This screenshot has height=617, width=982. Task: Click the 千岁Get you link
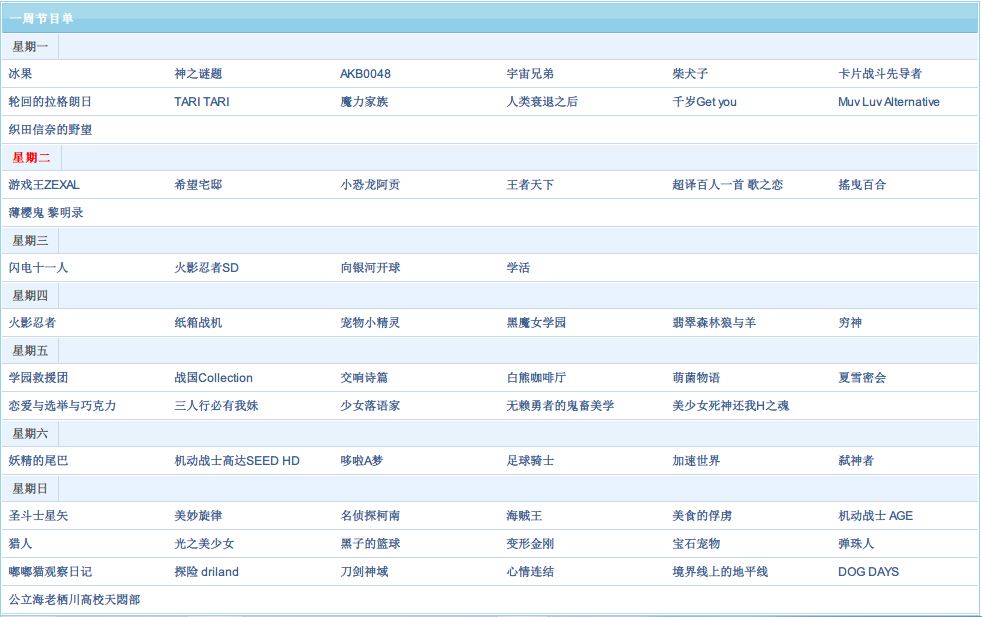[x=705, y=101]
